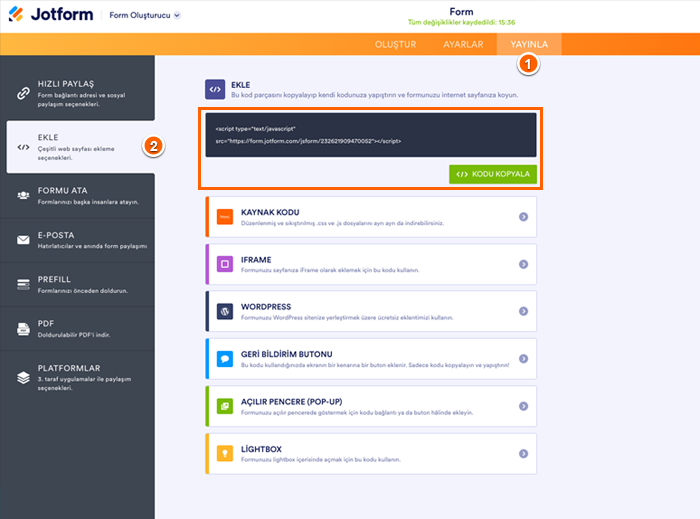This screenshot has height=519, width=700.
Task: Expand IFRAME with its arrow
Action: point(524,264)
